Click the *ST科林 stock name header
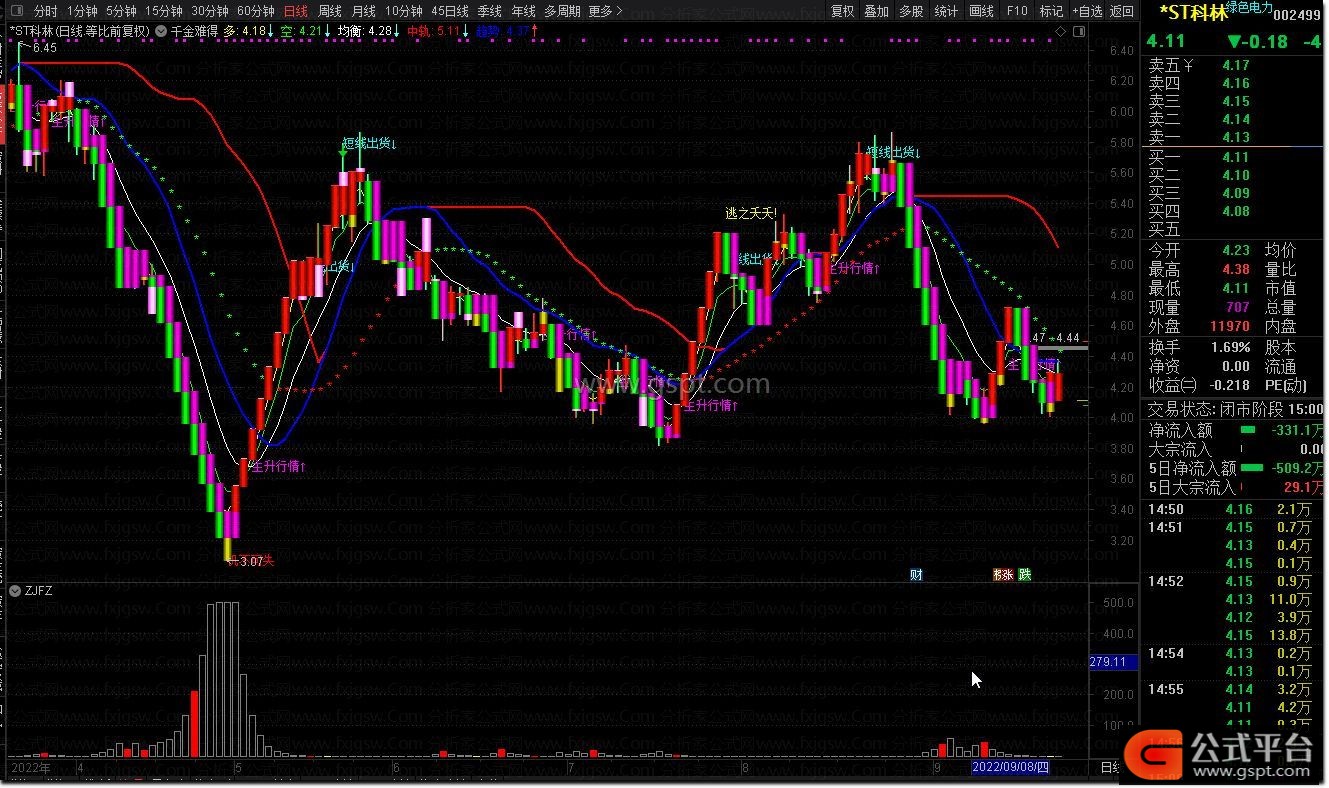1329x788 pixels. (x=1192, y=12)
